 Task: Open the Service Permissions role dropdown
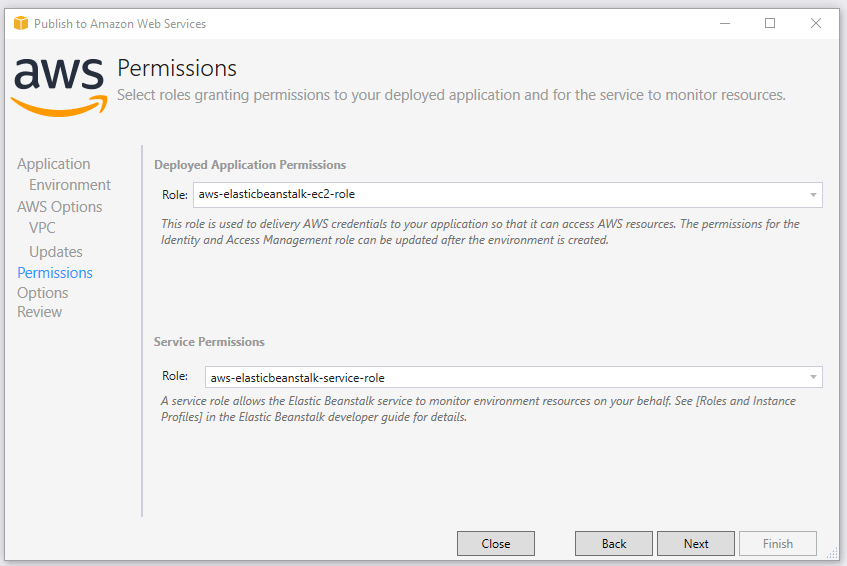click(x=813, y=378)
